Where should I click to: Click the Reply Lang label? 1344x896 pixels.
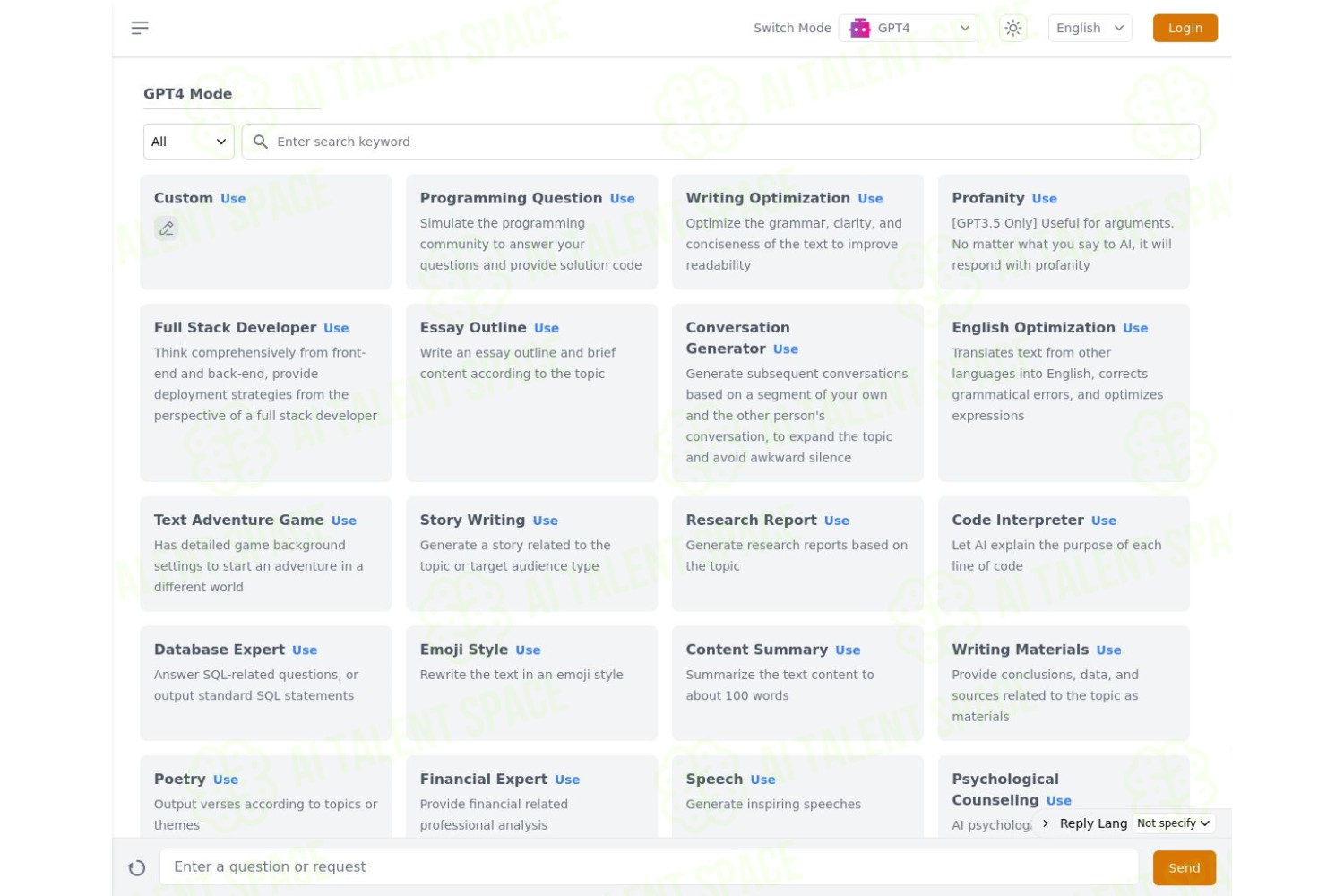click(1093, 823)
